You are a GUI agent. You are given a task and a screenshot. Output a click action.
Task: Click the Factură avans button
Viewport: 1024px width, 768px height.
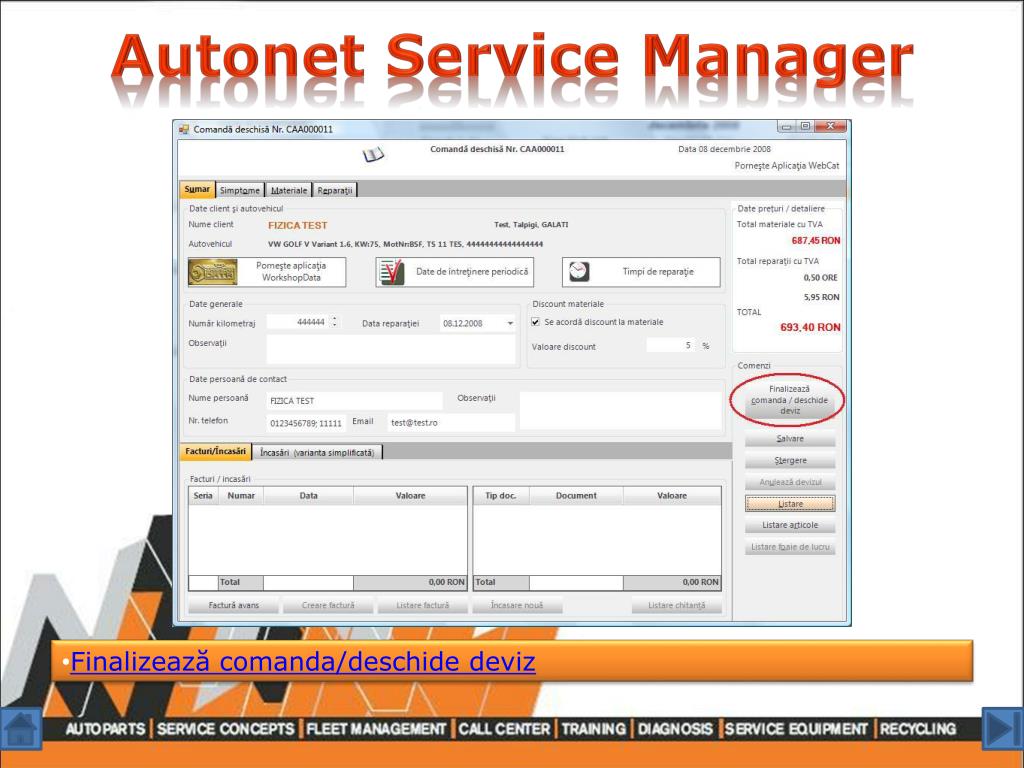(x=234, y=605)
